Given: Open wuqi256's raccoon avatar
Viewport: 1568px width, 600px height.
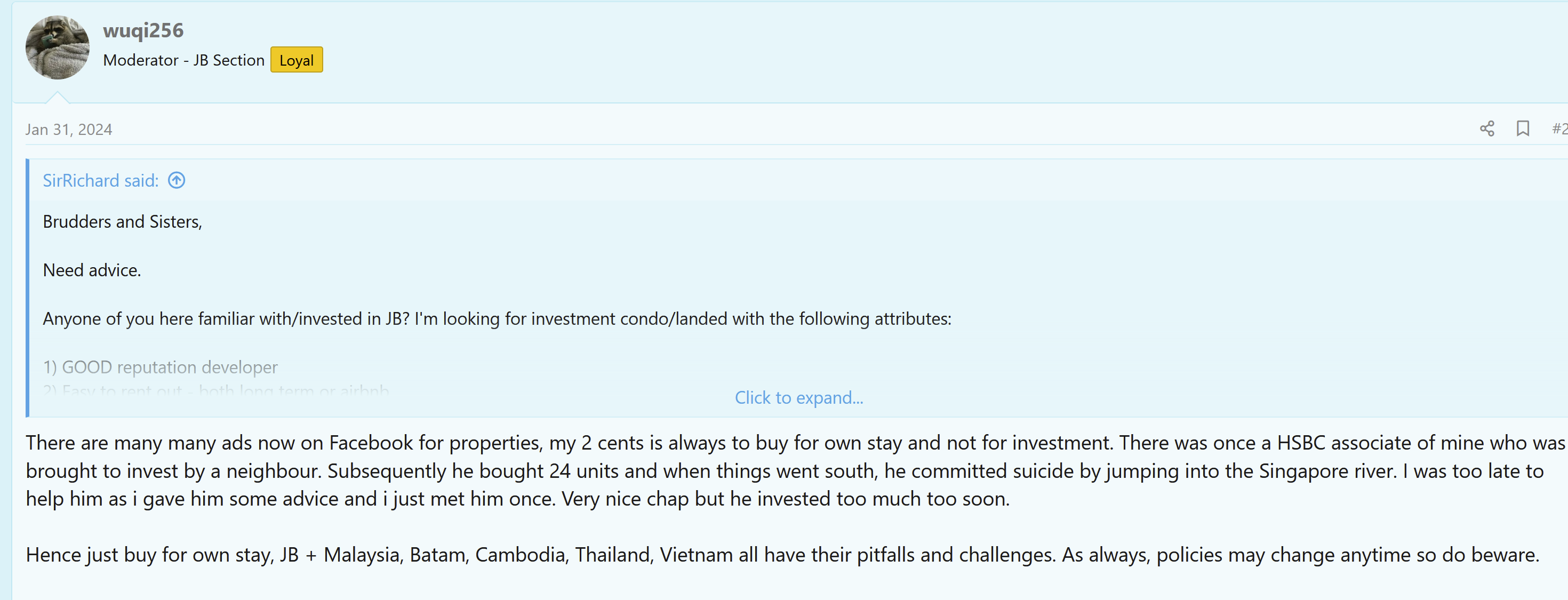Looking at the screenshot, I should pyautogui.click(x=57, y=47).
